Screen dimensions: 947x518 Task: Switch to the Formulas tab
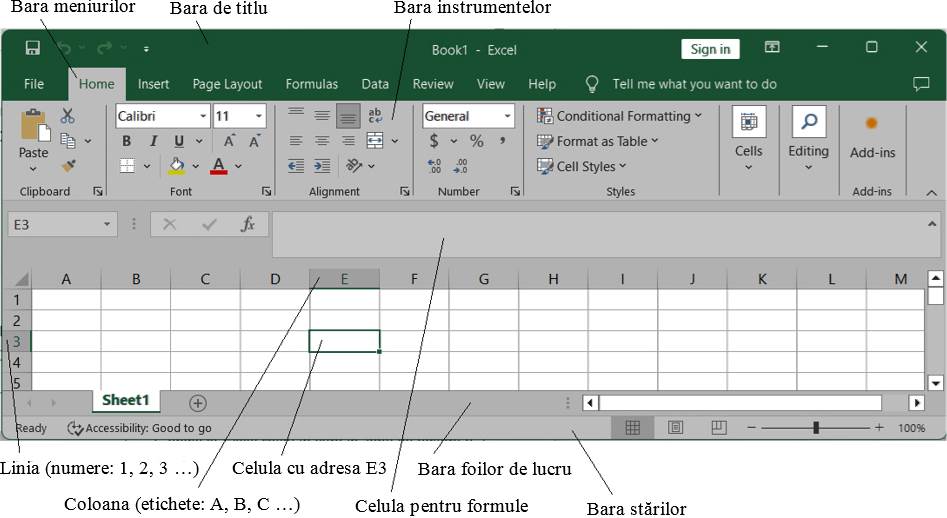(312, 84)
